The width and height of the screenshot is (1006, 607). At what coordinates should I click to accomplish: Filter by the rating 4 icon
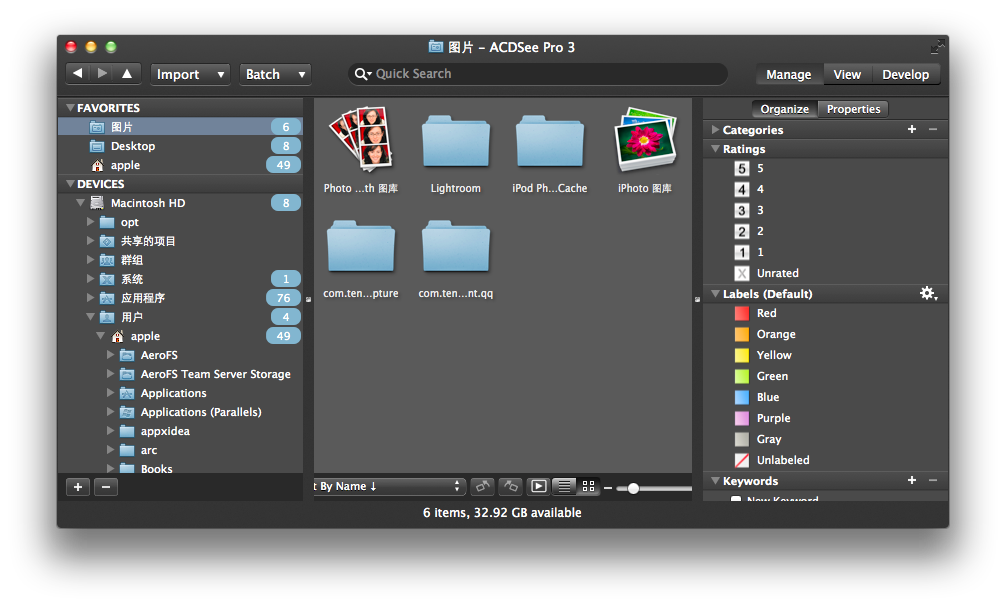(742, 189)
